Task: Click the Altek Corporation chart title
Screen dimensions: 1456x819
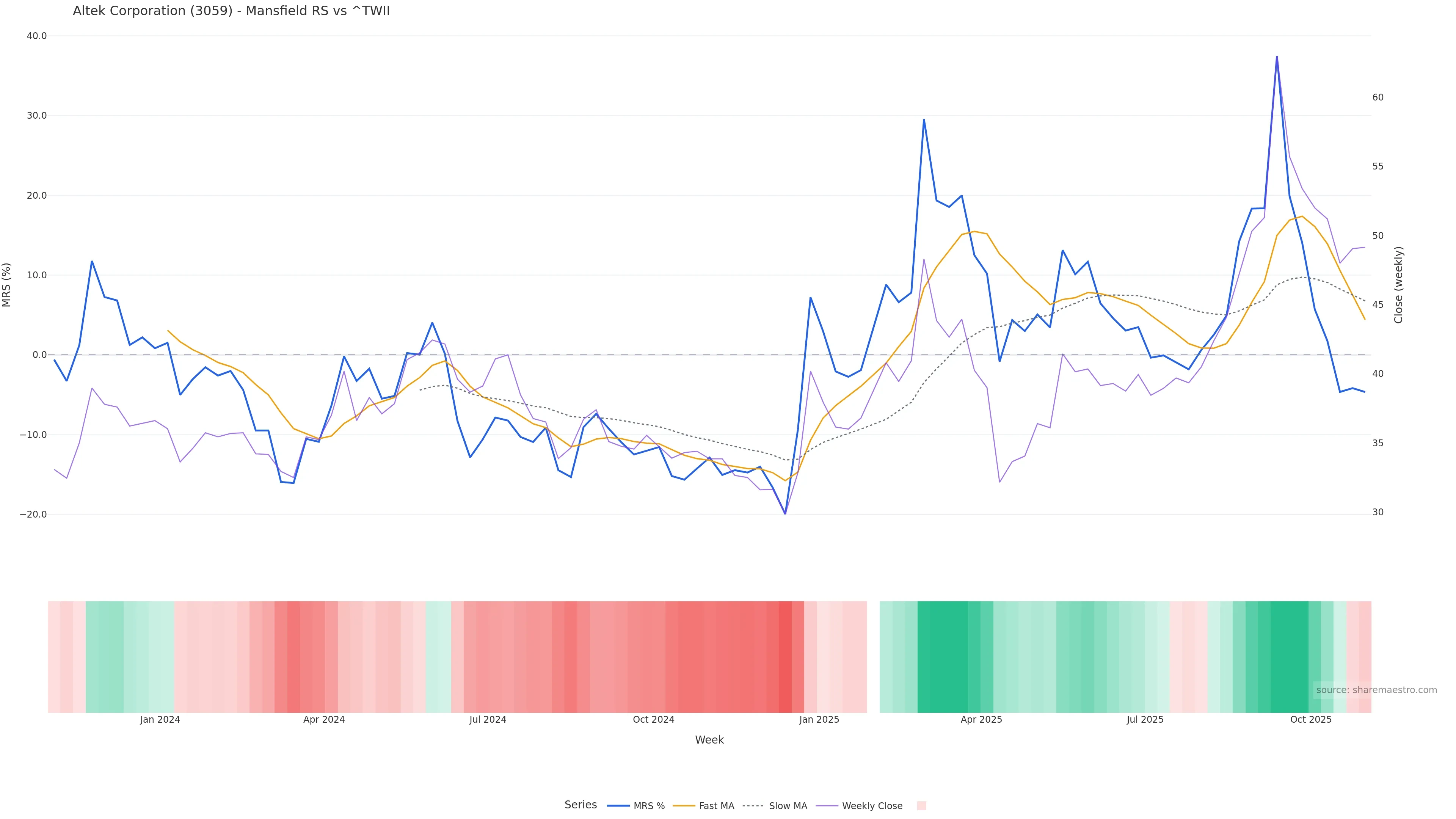Action: 231,11
